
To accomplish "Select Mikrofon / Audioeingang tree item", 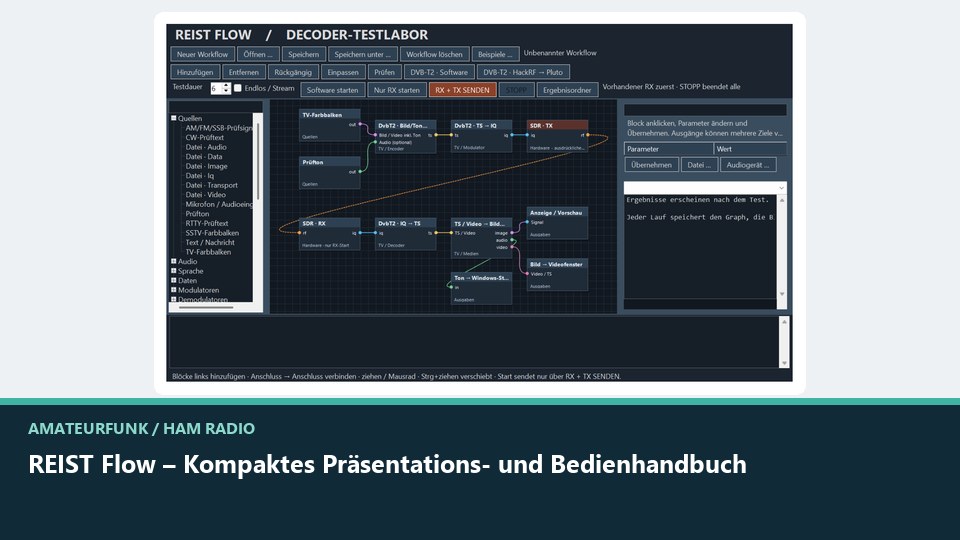I will tap(219, 204).
